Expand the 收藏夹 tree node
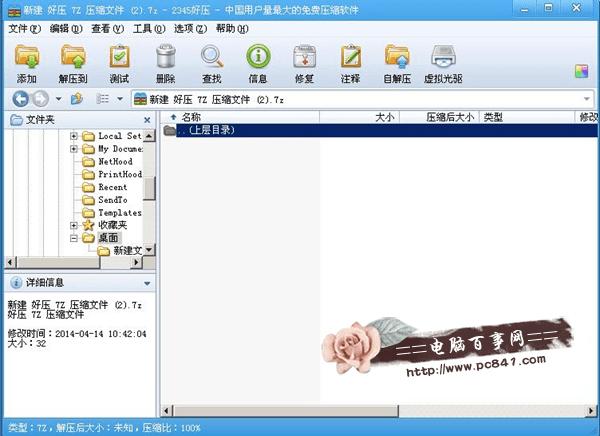 pyautogui.click(x=74, y=225)
